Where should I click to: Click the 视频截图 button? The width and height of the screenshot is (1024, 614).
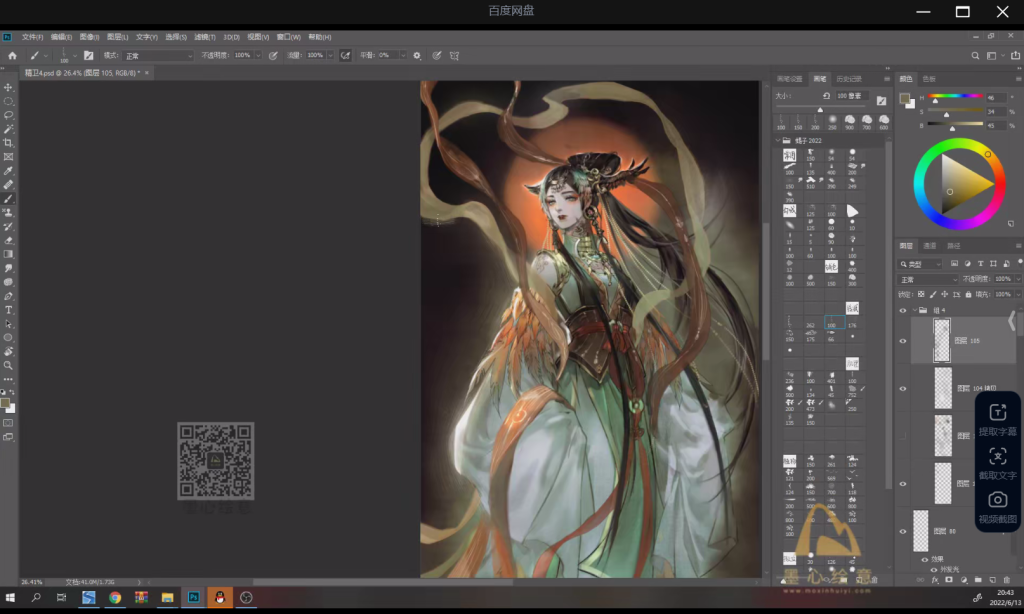(x=997, y=508)
